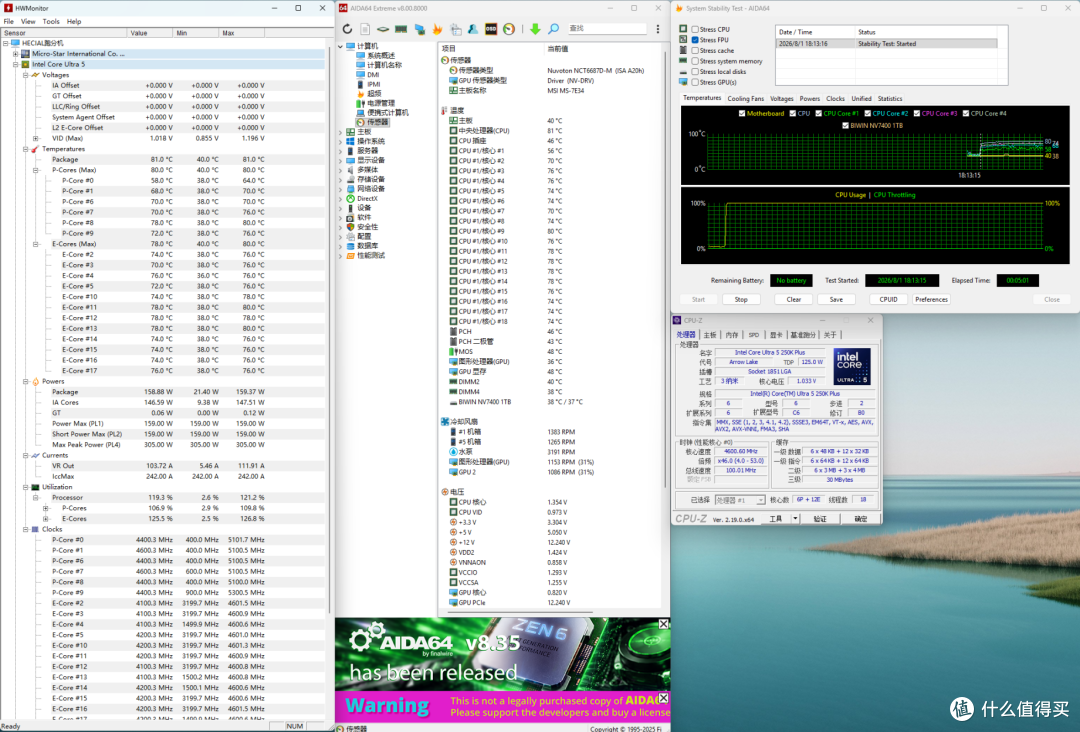Expand 操作系统 node in AIDA64 tree
Viewport: 1080px width, 732px height.
pyautogui.click(x=340, y=141)
